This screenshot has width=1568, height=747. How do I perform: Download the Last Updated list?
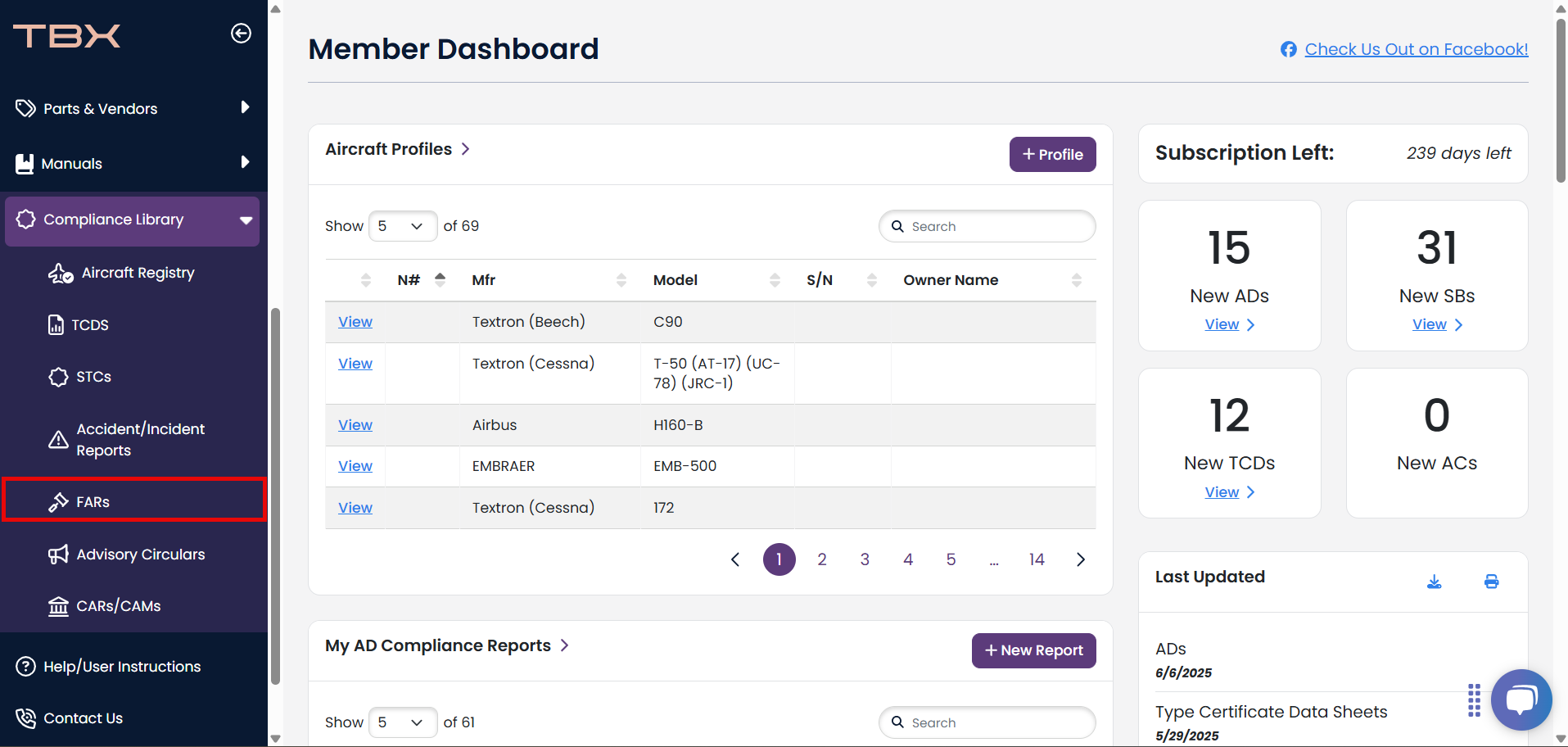click(x=1435, y=582)
